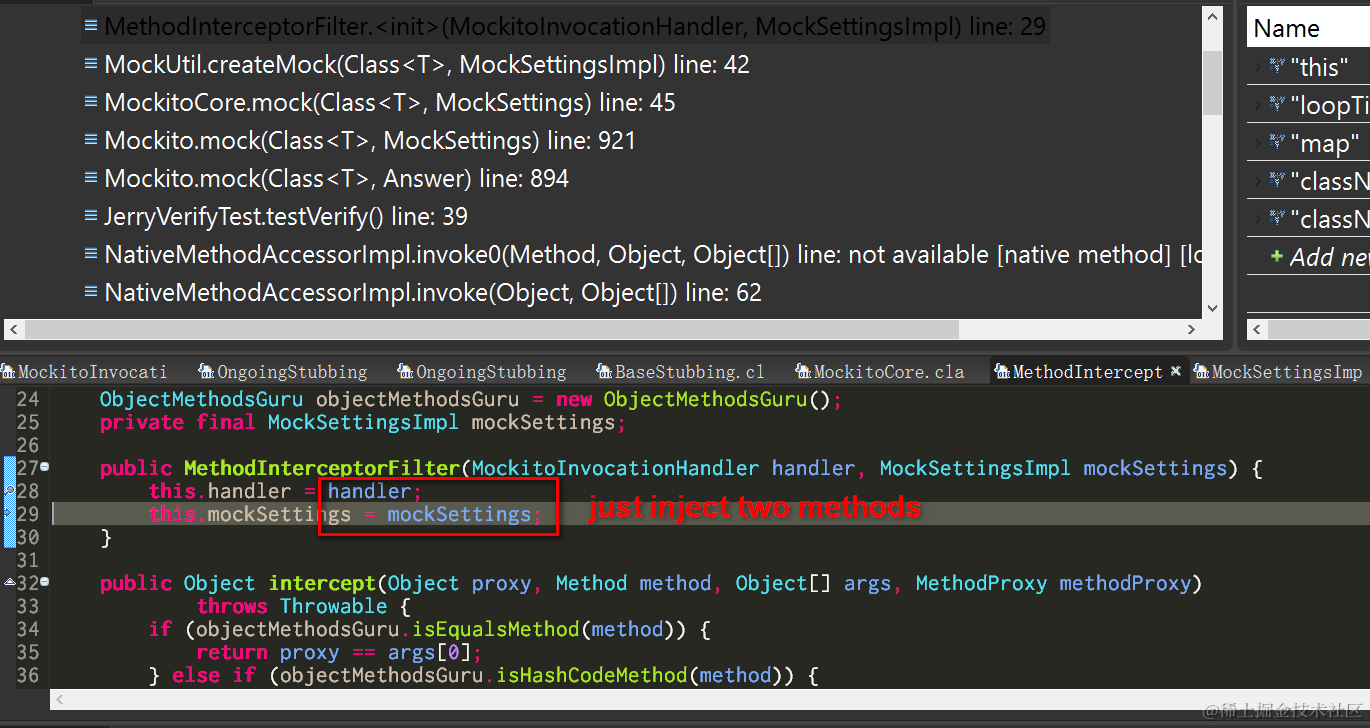Click isHashCodeMethod call on line 36

pyautogui.click(x=592, y=675)
